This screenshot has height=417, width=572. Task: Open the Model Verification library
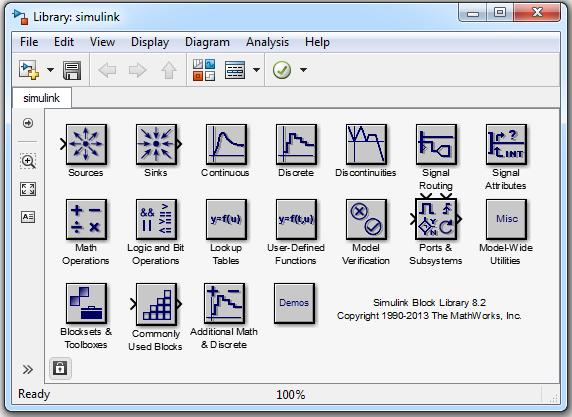(x=366, y=219)
